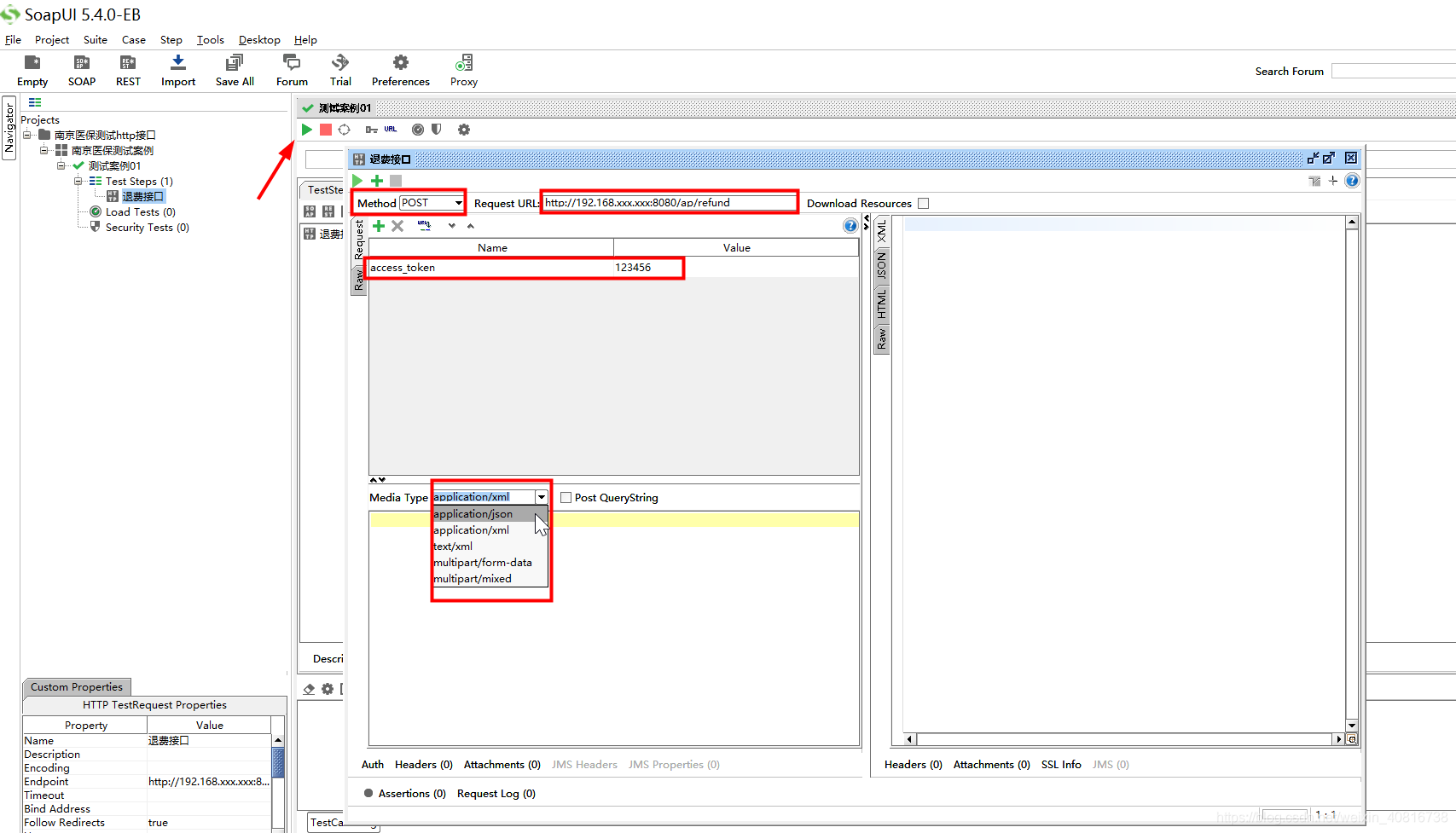Open test case options gear icon
Image resolution: width=1456 pixels, height=833 pixels.
464,130
